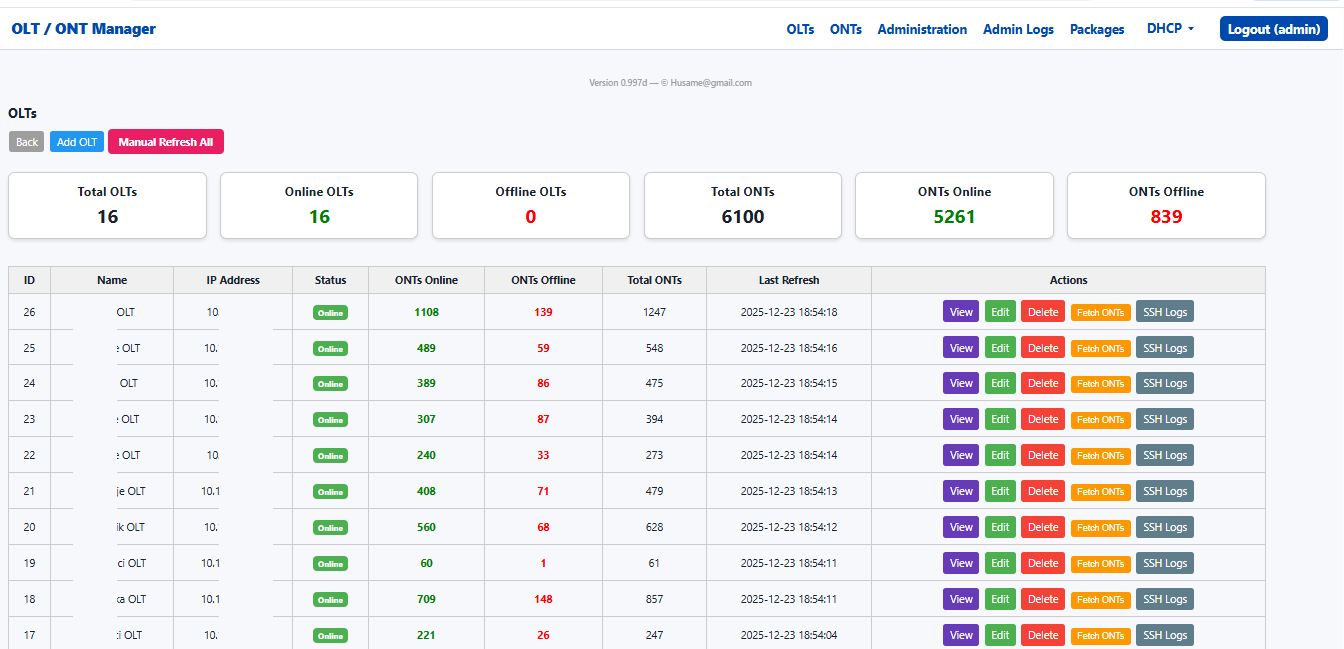Image resolution: width=1344 pixels, height=649 pixels.
Task: View the Admin Logs
Action: click(x=1018, y=29)
